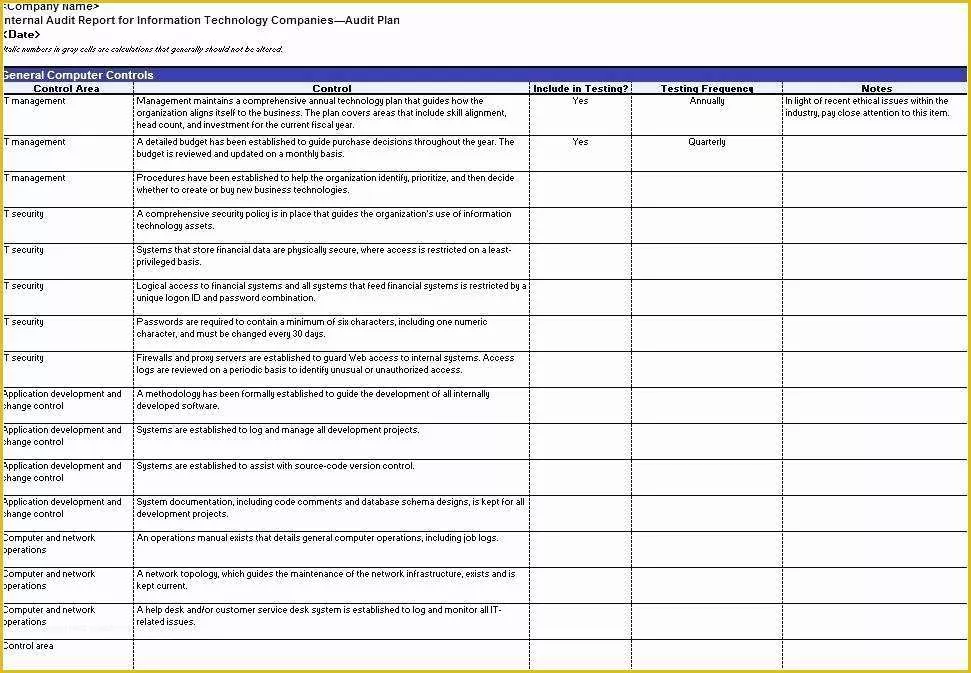This screenshot has height=673, width=971.
Task: Select the operations manual control cell
Action: tap(332, 549)
